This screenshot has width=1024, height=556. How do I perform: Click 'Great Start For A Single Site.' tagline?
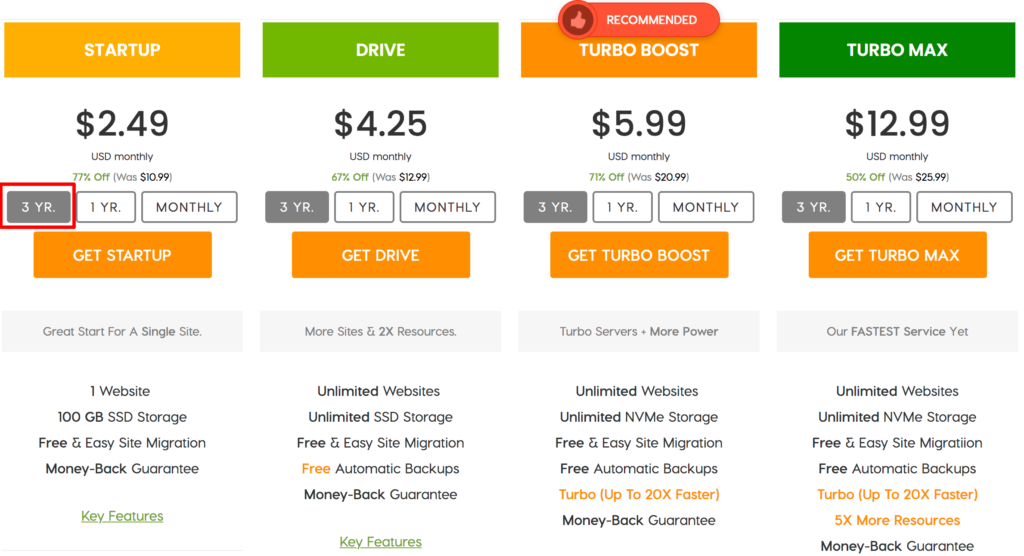[x=122, y=331]
